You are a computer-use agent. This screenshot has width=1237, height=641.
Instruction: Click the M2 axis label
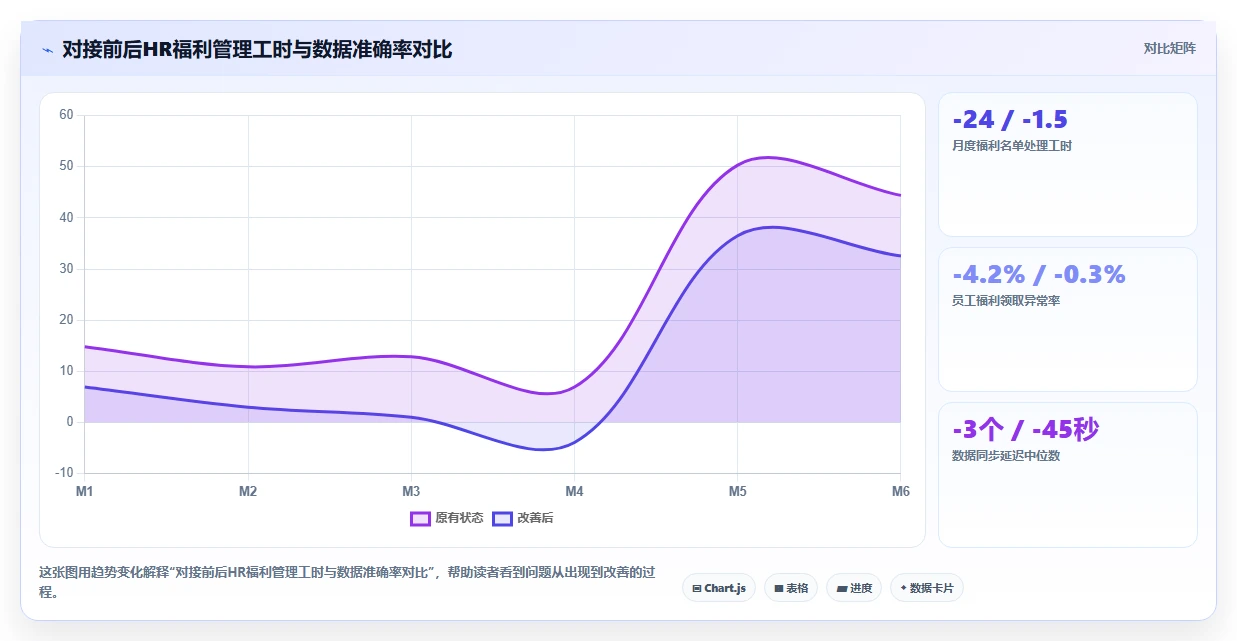[x=248, y=491]
